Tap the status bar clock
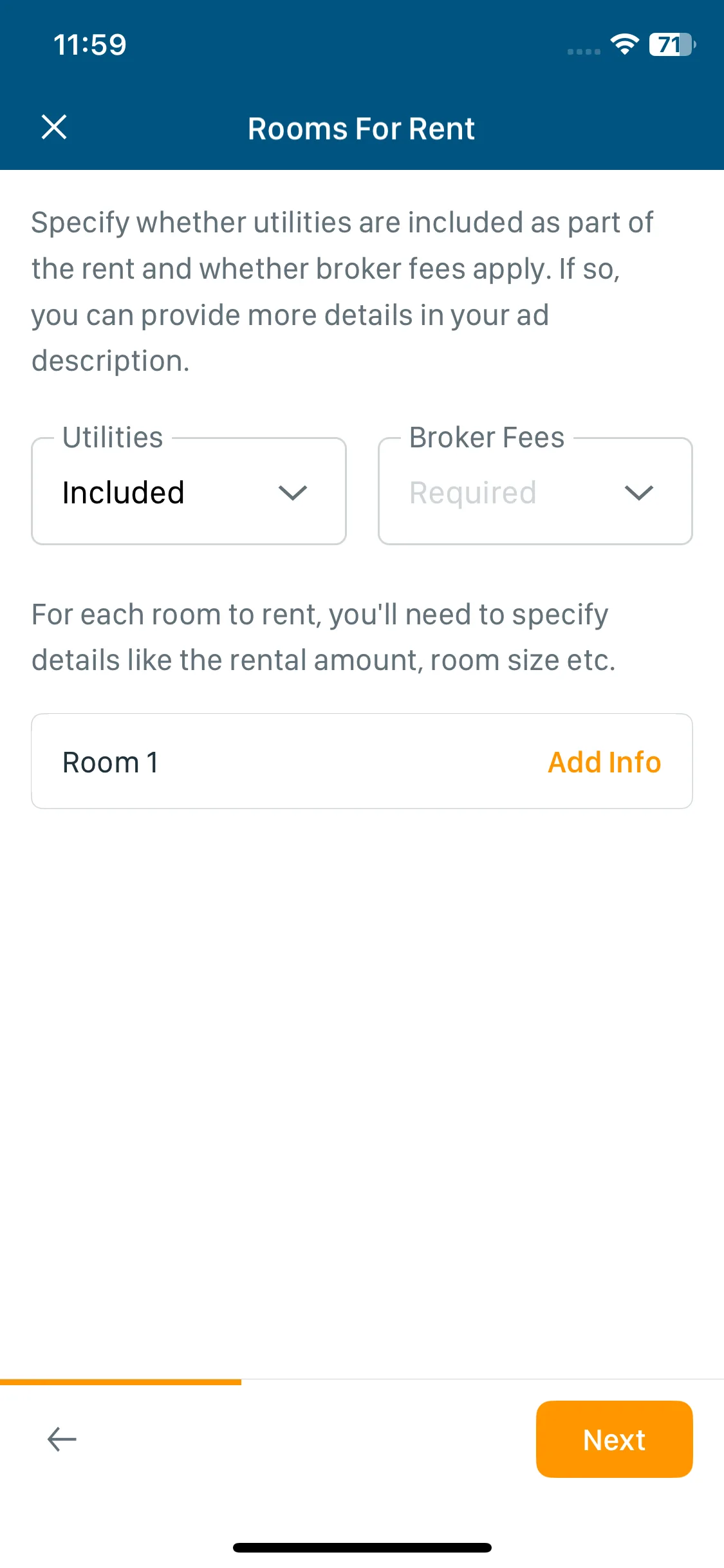The width and height of the screenshot is (724, 1568). (x=90, y=45)
